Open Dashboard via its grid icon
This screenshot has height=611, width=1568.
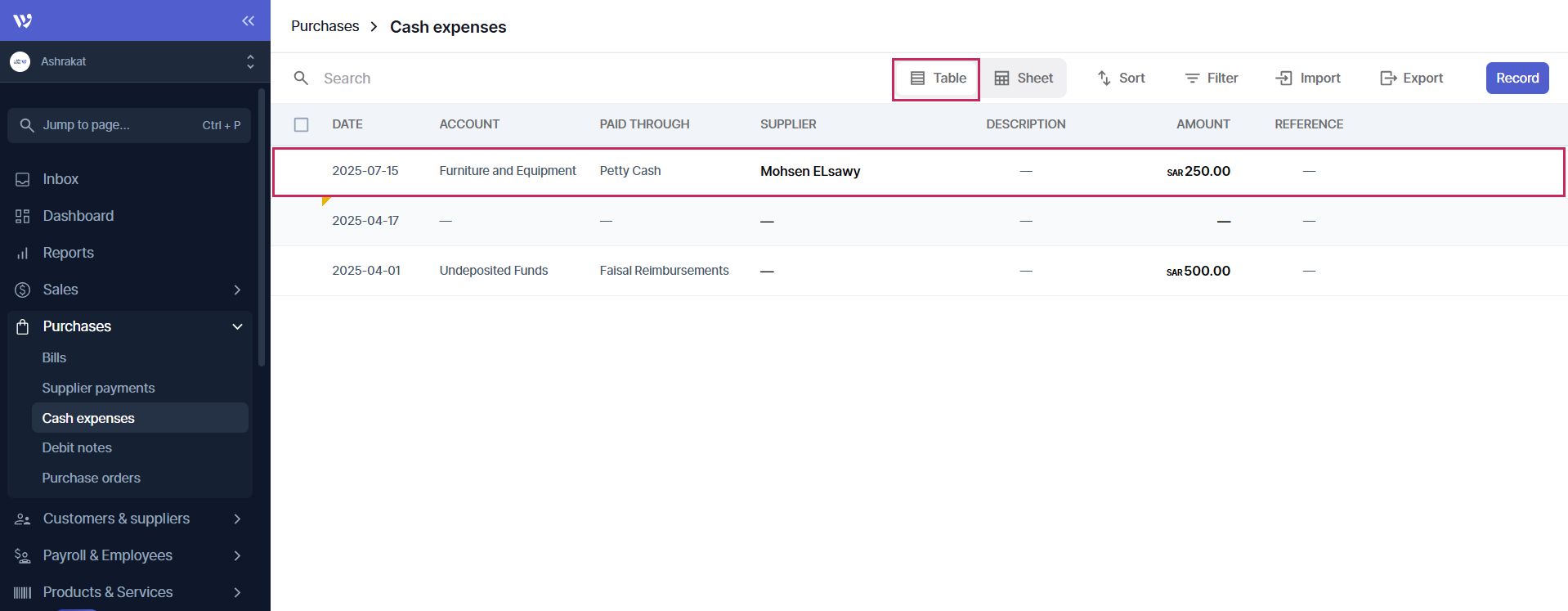pos(23,216)
